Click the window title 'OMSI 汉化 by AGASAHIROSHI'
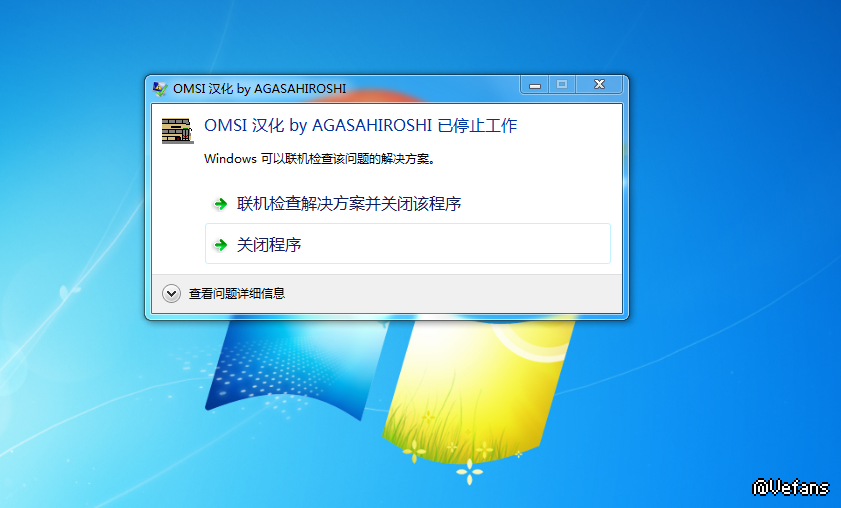Viewport: 841px width, 508px height. pyautogui.click(x=260, y=89)
